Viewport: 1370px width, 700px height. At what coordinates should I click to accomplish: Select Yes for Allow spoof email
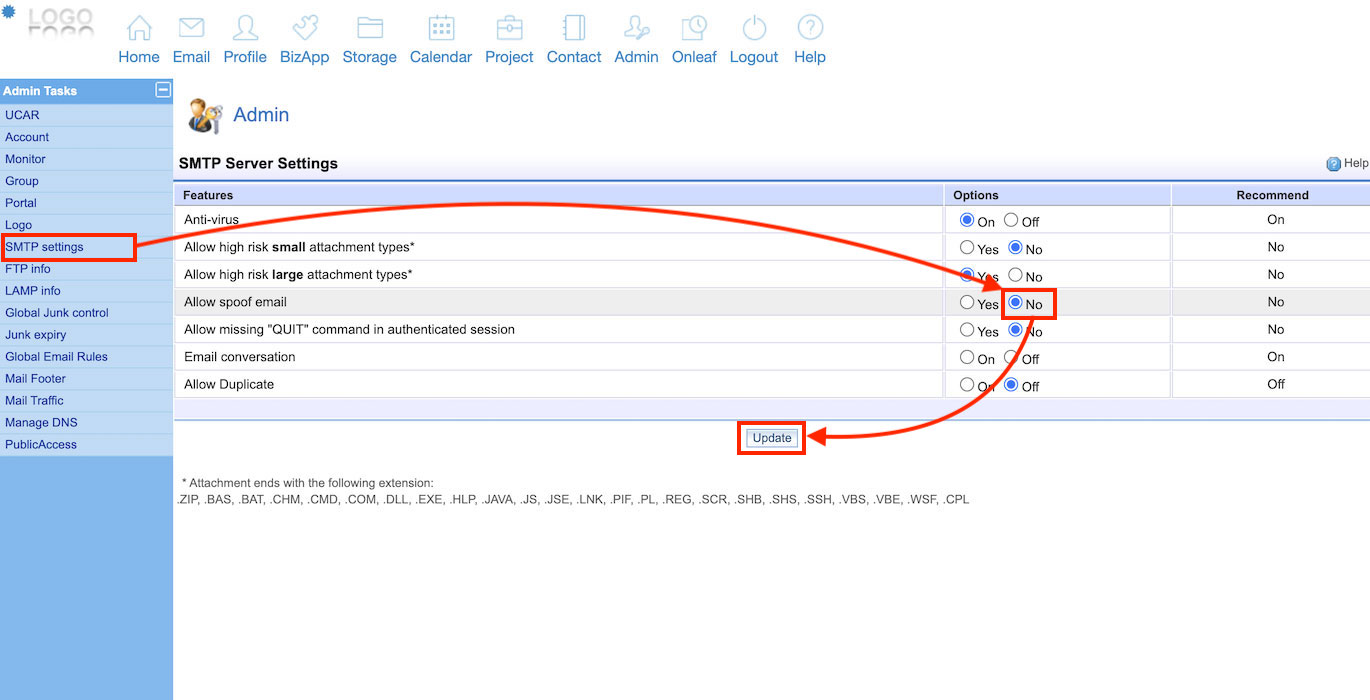pos(967,303)
